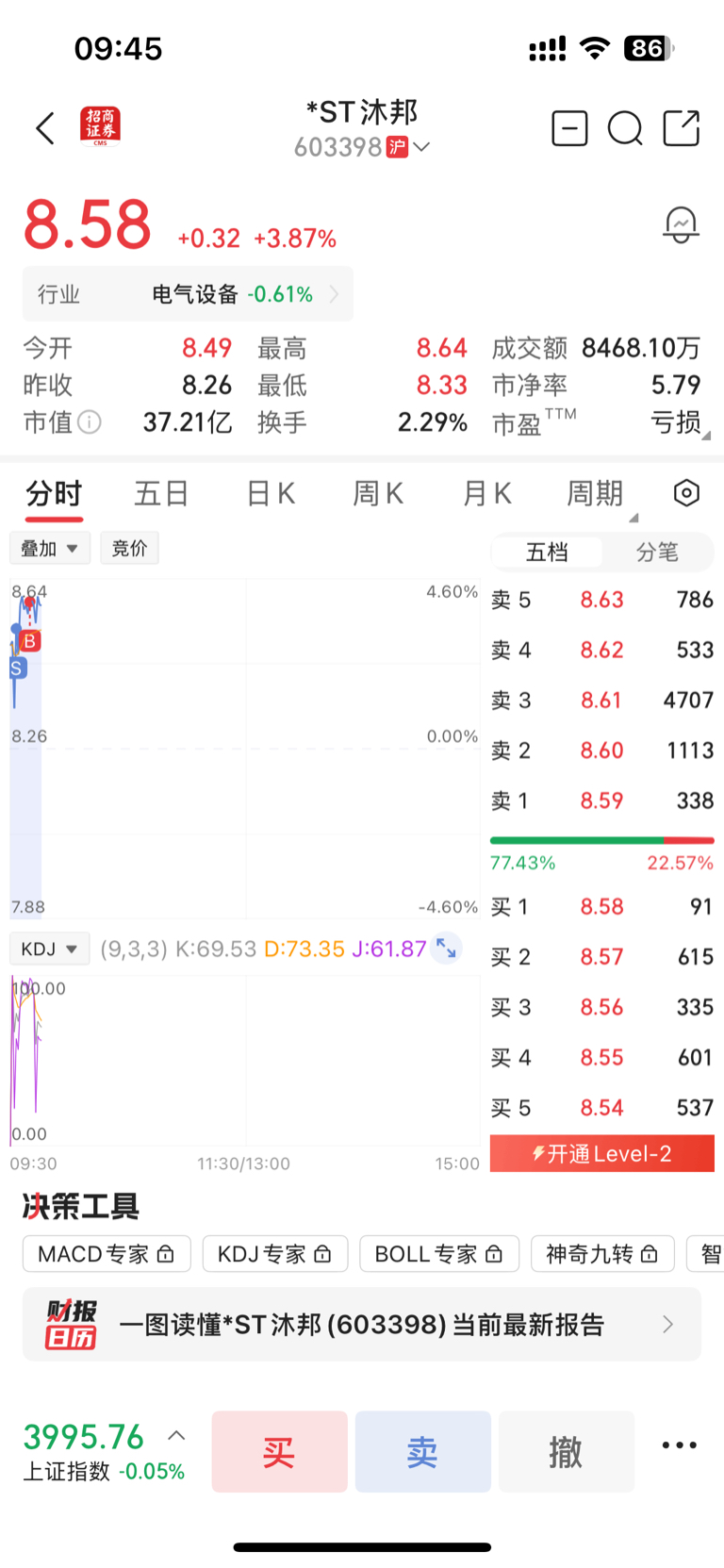Select 买4 price 8.55 row
The height and width of the screenshot is (1568, 724).
602,1057
